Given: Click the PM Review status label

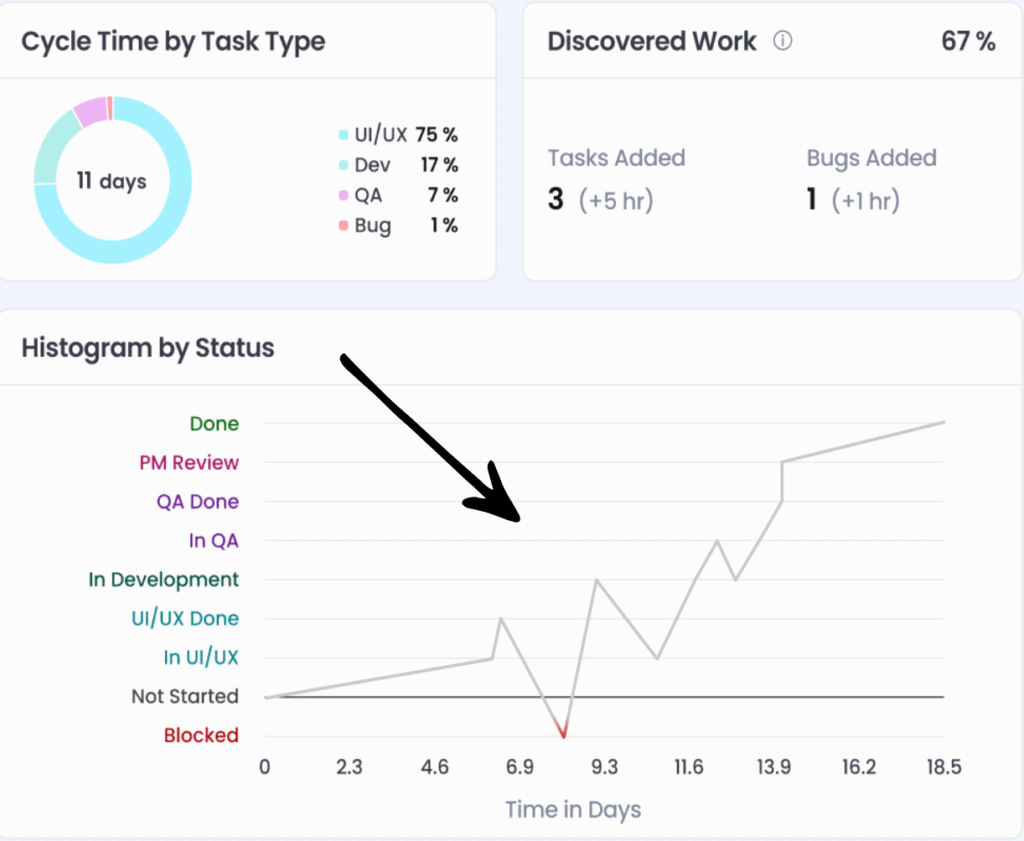Looking at the screenshot, I should tap(189, 462).
